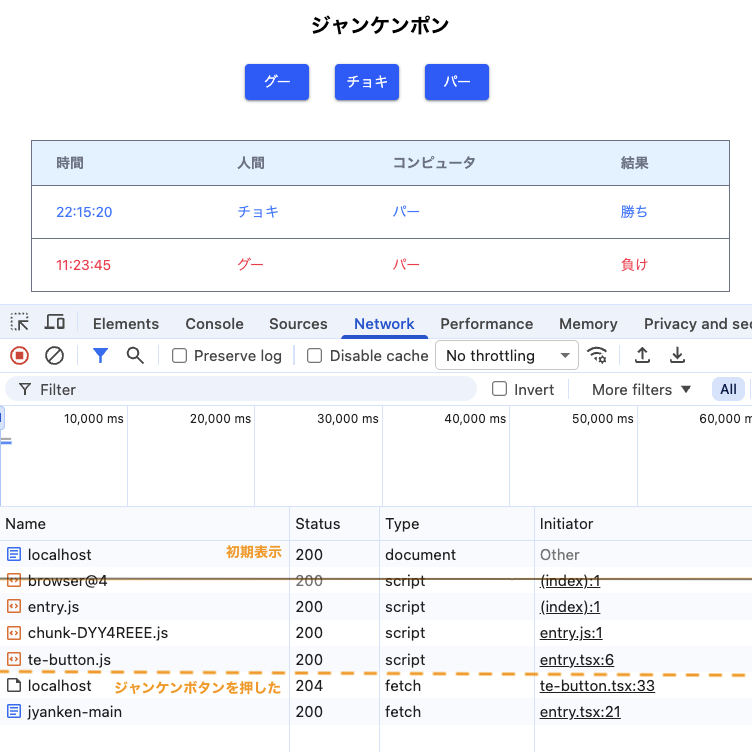Image resolution: width=752 pixels, height=752 pixels.
Task: Check the Invert filter checkbox
Action: pyautogui.click(x=500, y=390)
